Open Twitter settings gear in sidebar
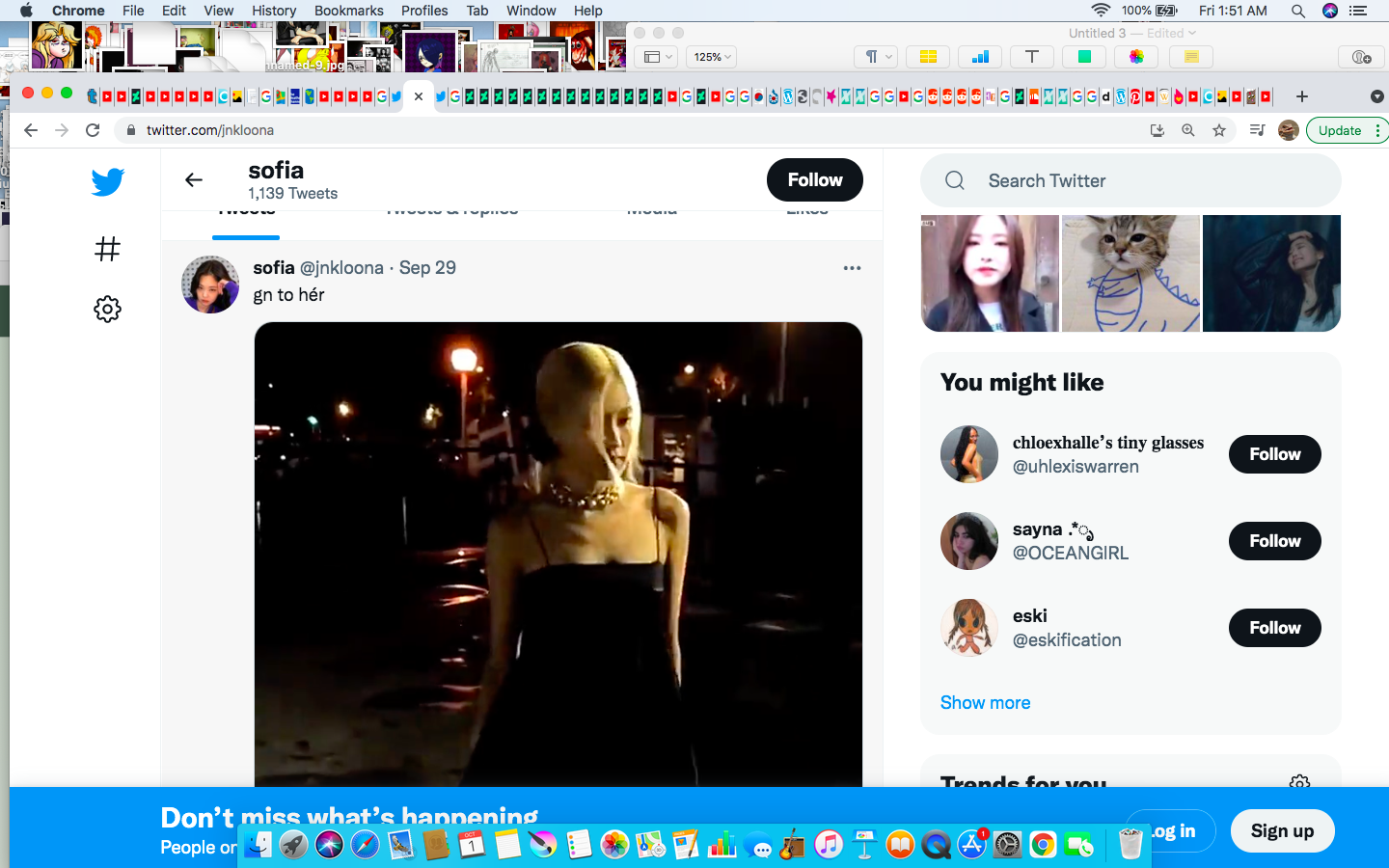This screenshot has height=868, width=1389. pos(108,309)
